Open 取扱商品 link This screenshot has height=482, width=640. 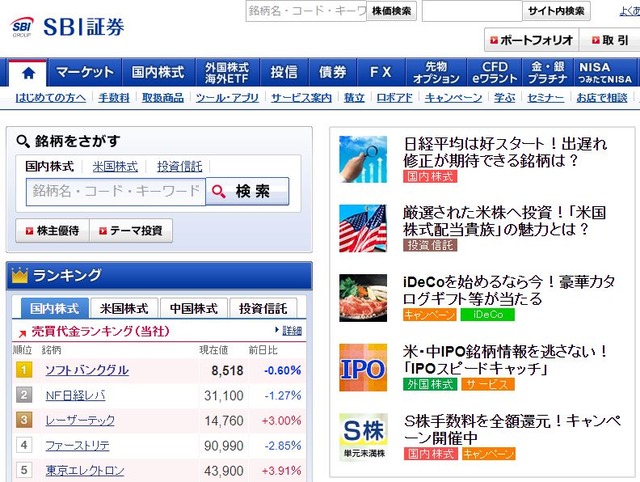(x=162, y=98)
